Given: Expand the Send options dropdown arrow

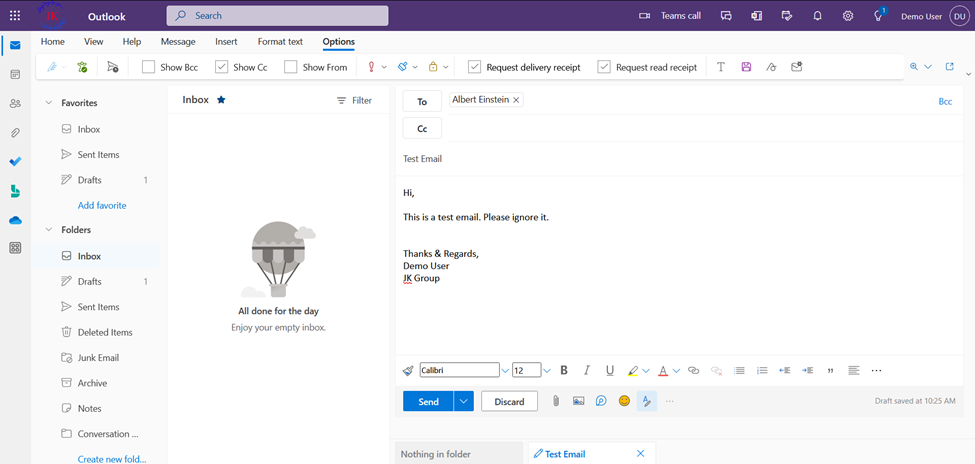Looking at the screenshot, I should (x=463, y=401).
